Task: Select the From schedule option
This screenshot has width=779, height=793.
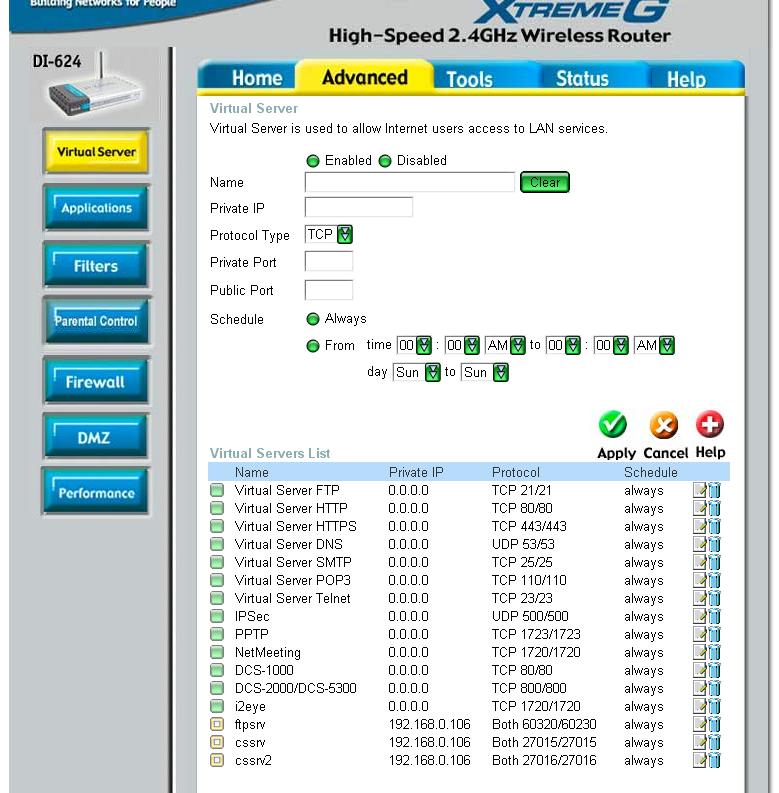Action: click(x=313, y=346)
